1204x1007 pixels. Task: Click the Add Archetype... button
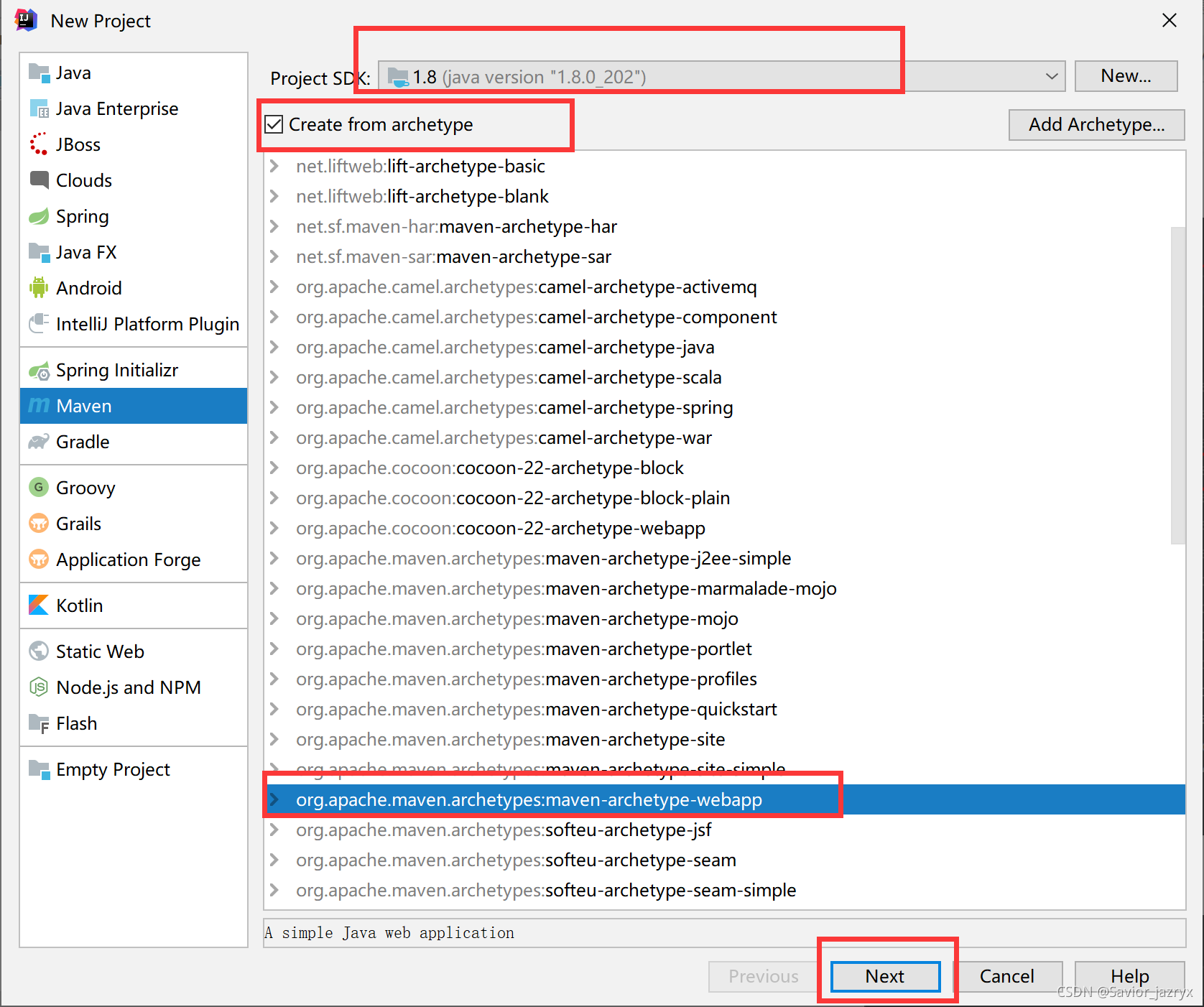(x=1096, y=124)
